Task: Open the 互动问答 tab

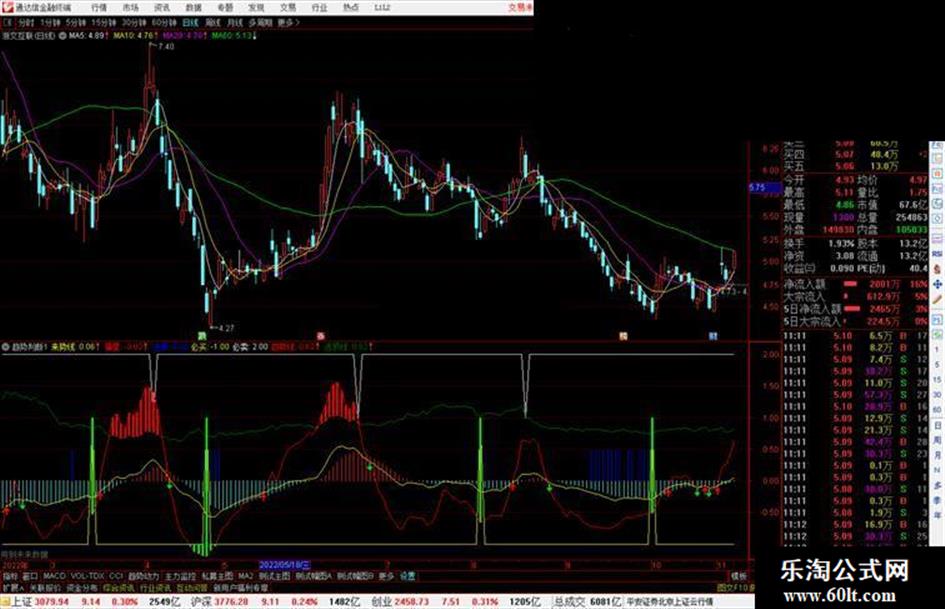Action: coord(192,587)
